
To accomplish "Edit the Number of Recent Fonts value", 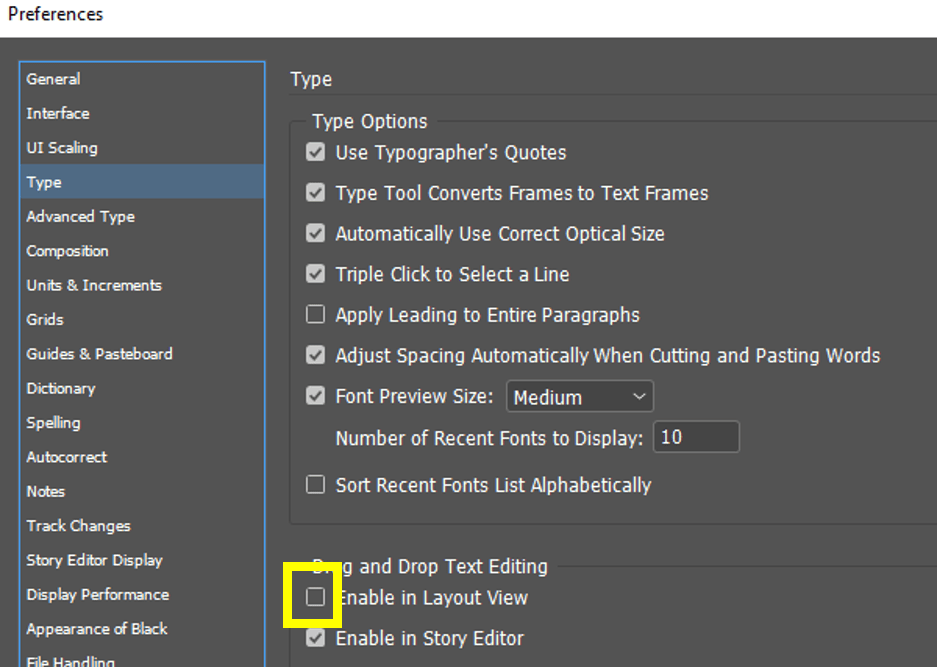I will 696,436.
